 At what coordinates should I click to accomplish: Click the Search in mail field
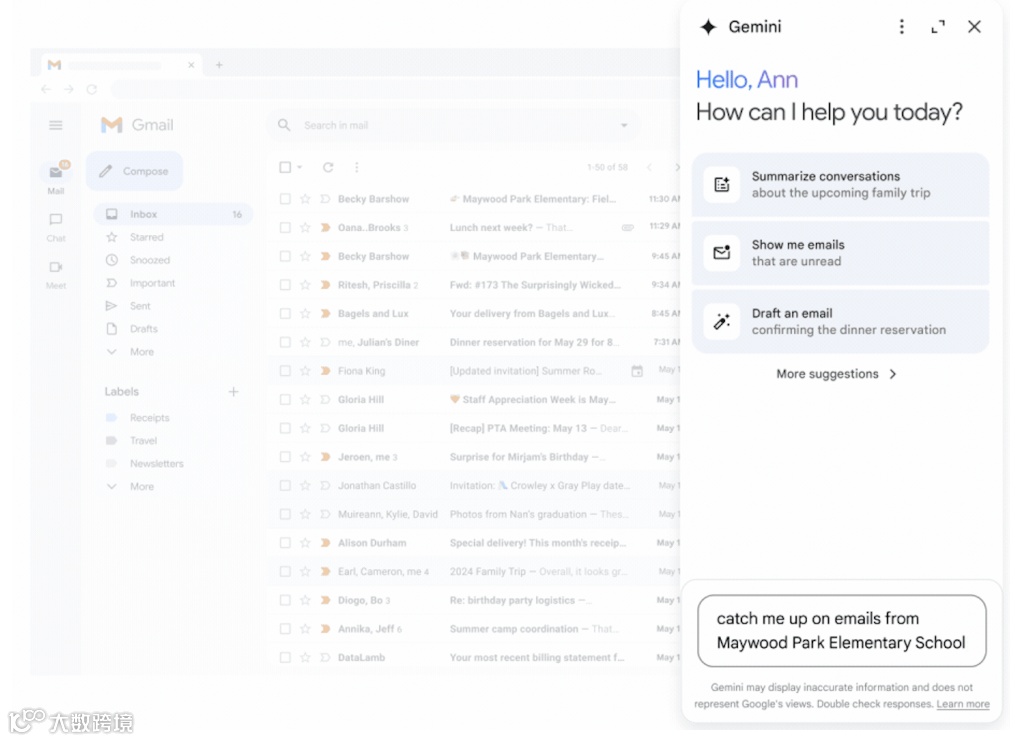452,125
